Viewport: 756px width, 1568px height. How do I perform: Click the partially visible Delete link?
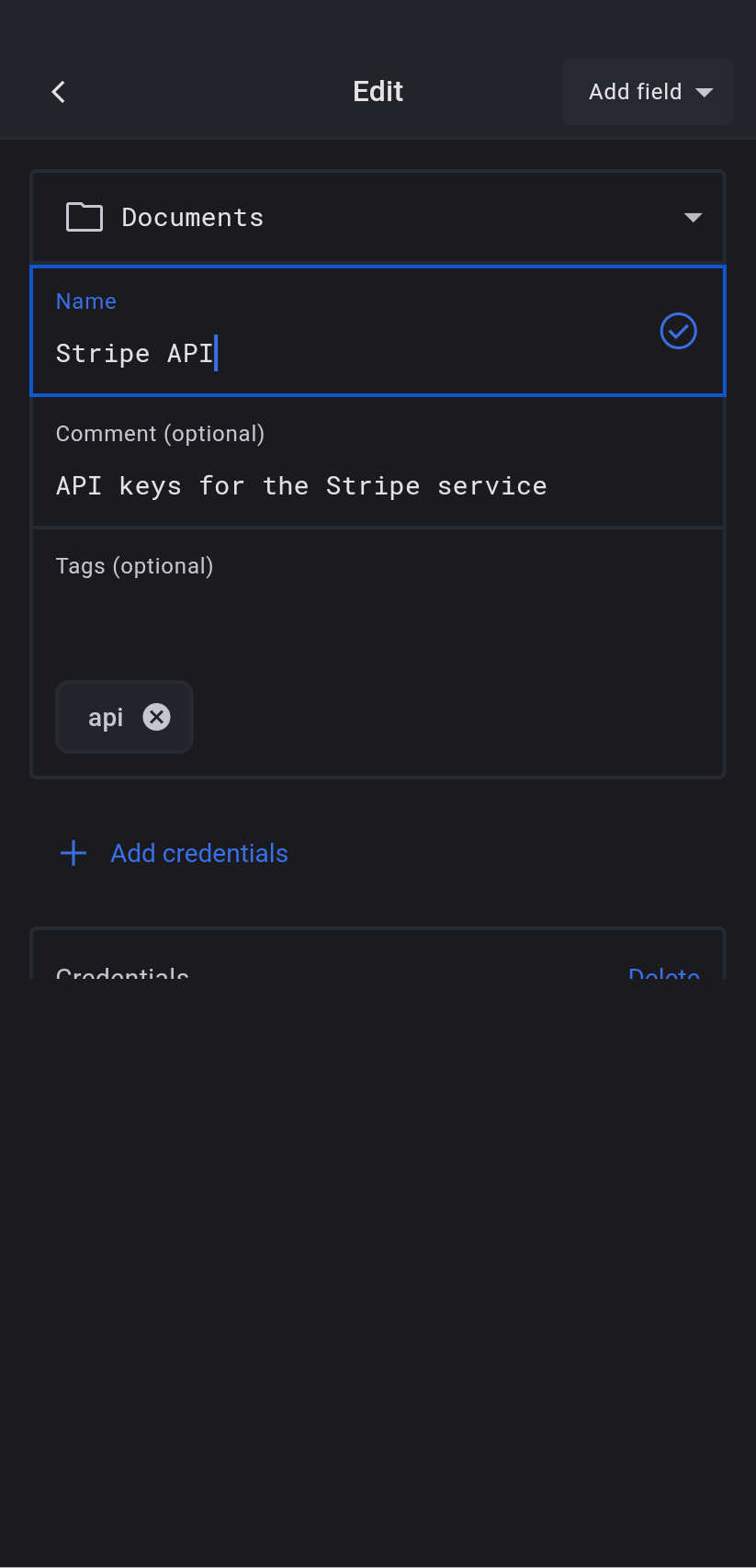(x=663, y=972)
